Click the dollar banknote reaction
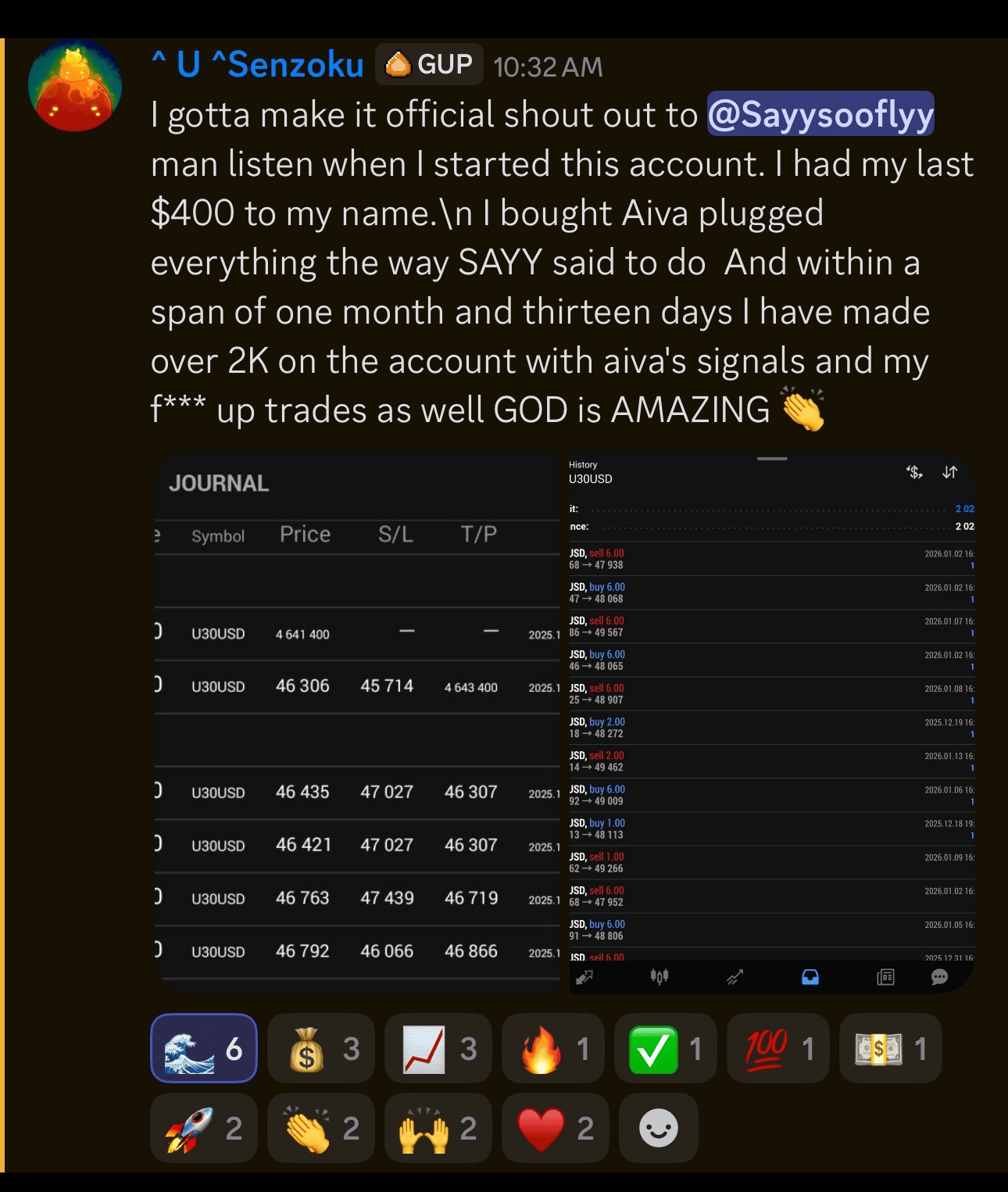Viewport: 1008px width, 1192px height. click(x=891, y=1048)
